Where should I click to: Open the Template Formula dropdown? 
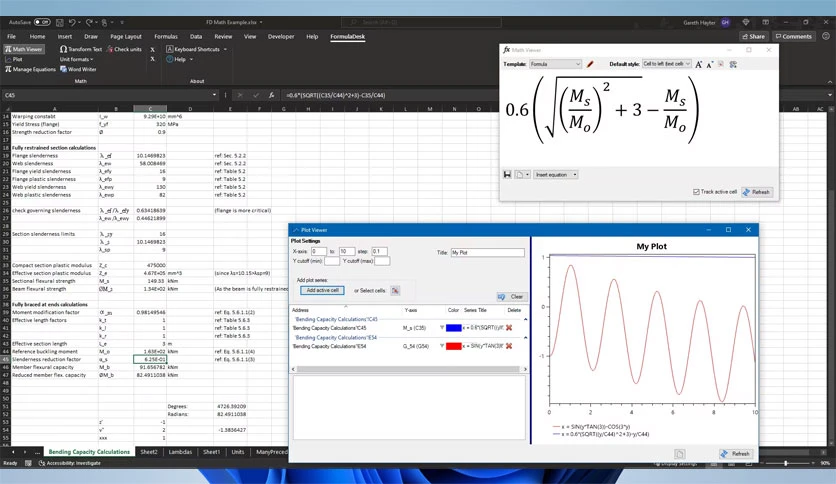[x=555, y=64]
